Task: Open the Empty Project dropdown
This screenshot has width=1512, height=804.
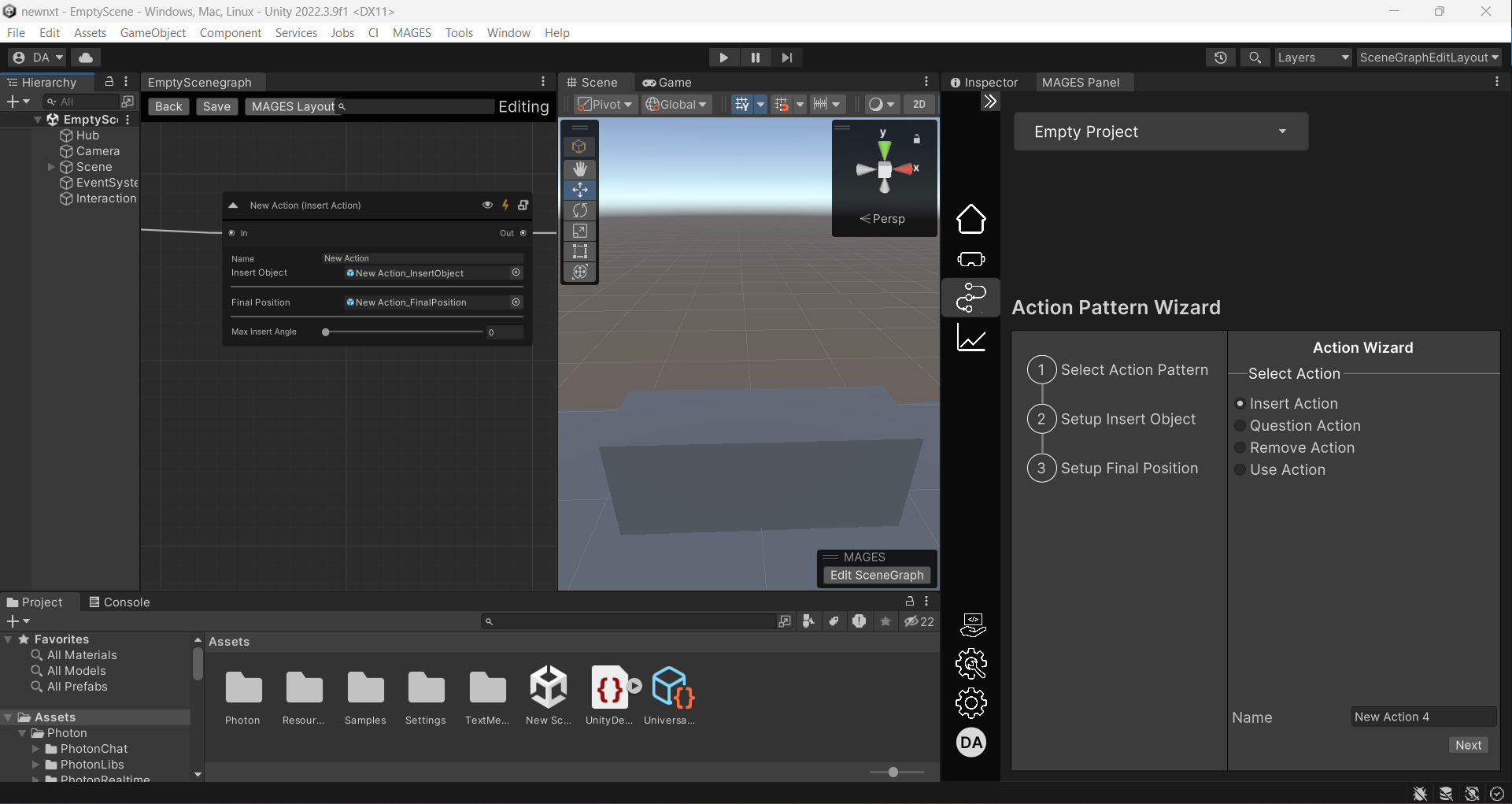Action: pos(1161,132)
